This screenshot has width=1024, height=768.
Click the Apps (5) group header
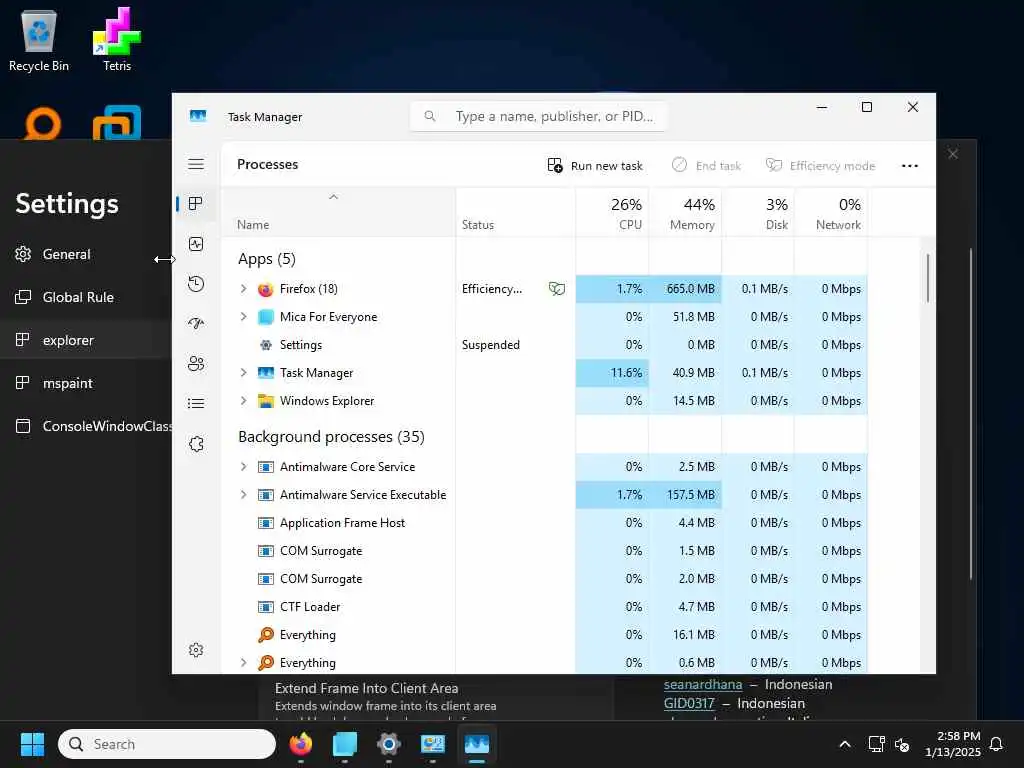(266, 259)
